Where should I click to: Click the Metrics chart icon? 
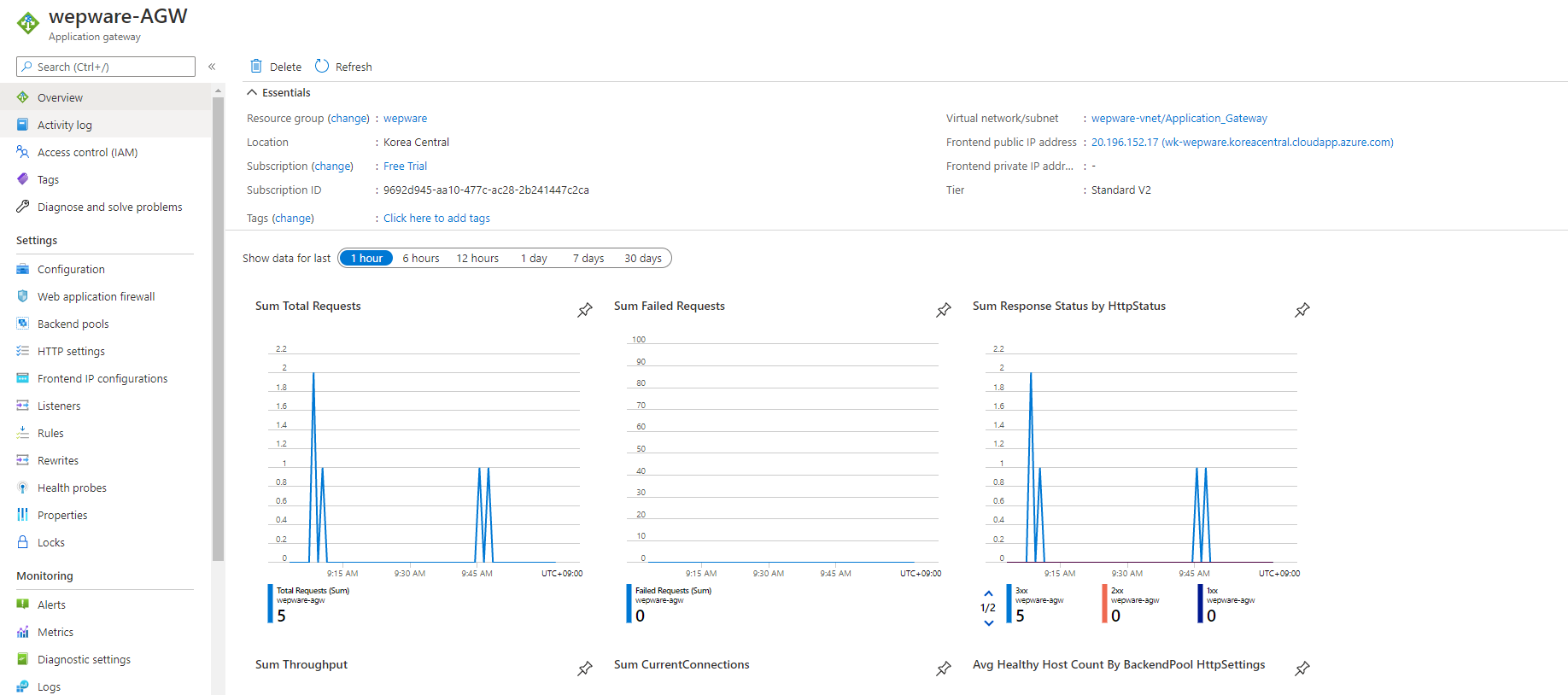[23, 632]
